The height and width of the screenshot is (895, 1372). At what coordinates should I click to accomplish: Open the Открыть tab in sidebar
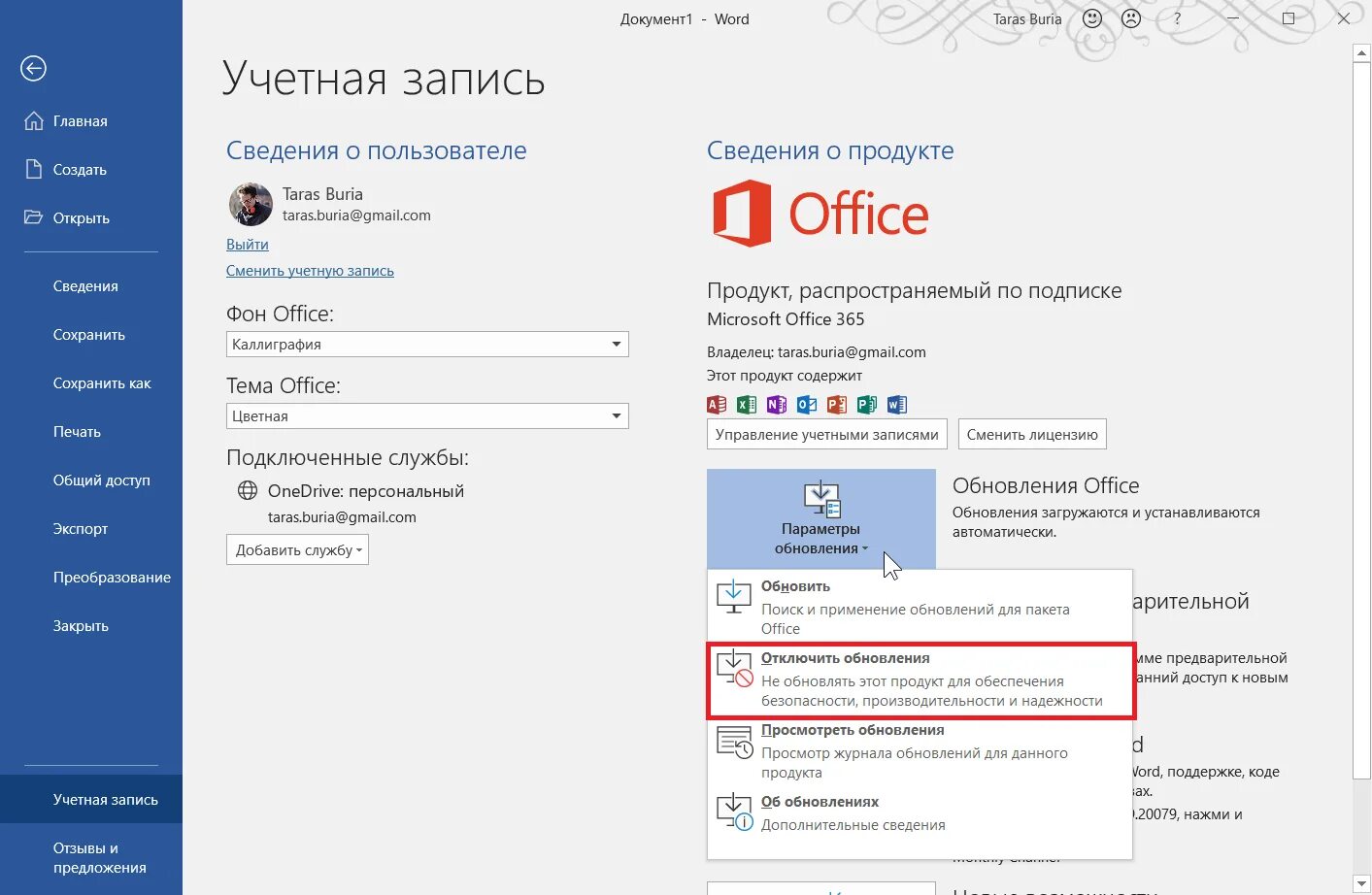[x=91, y=217]
